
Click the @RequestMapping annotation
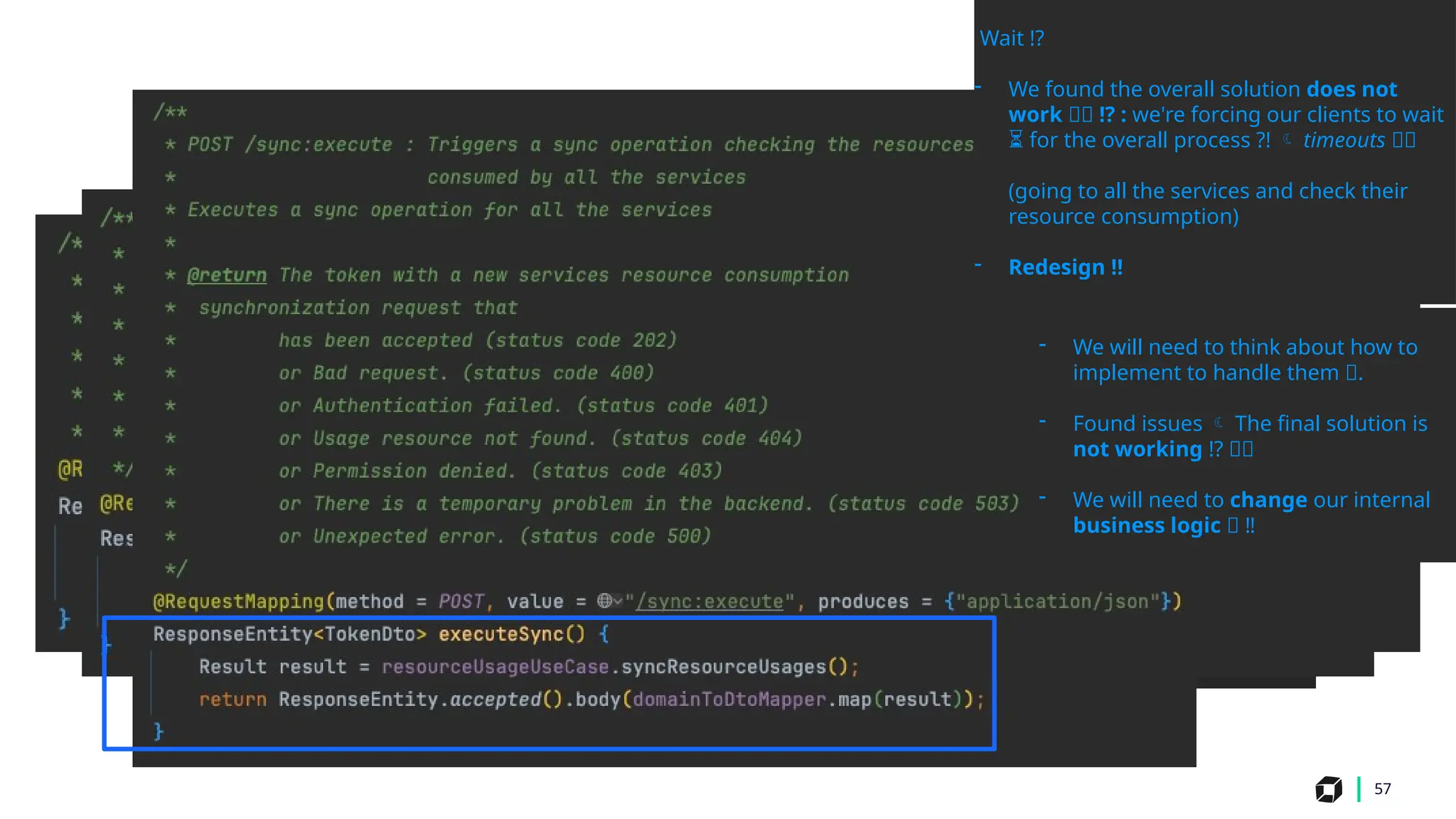point(238,601)
